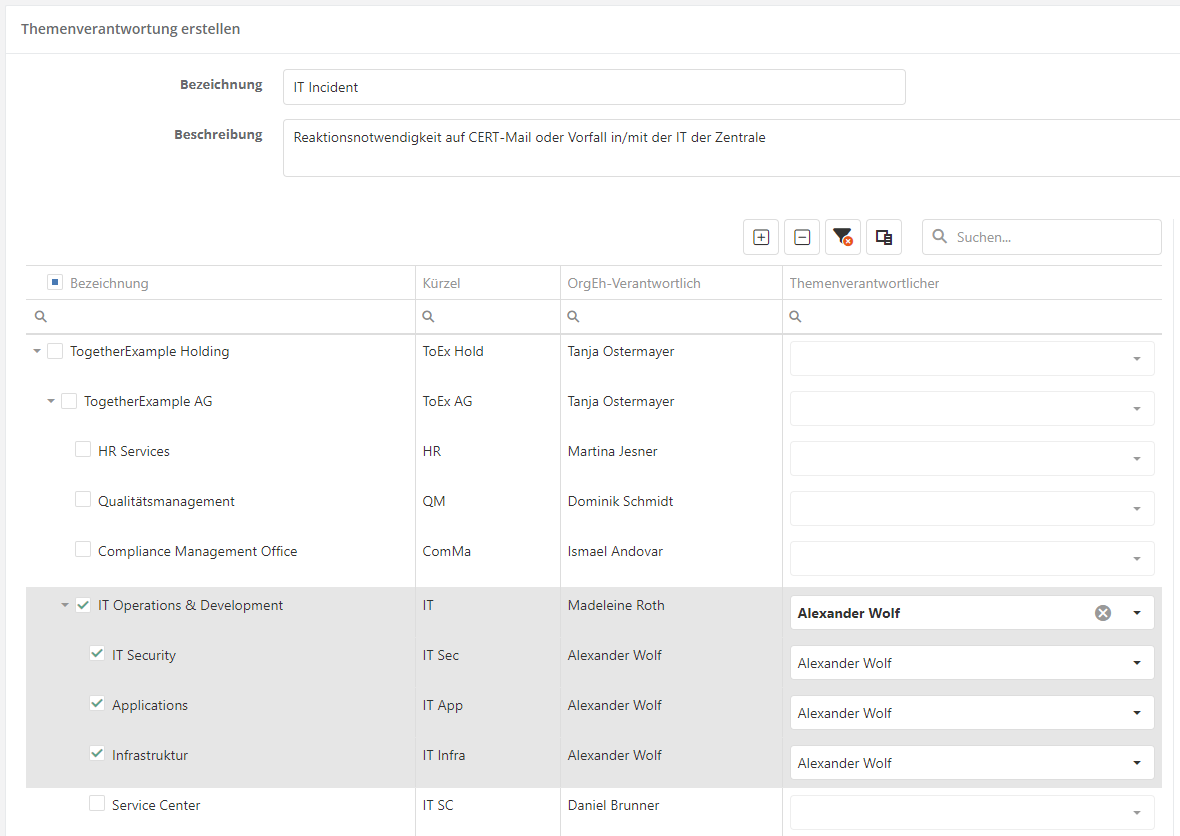
Task: Collapse the IT Operations & Development node
Action: (x=65, y=605)
